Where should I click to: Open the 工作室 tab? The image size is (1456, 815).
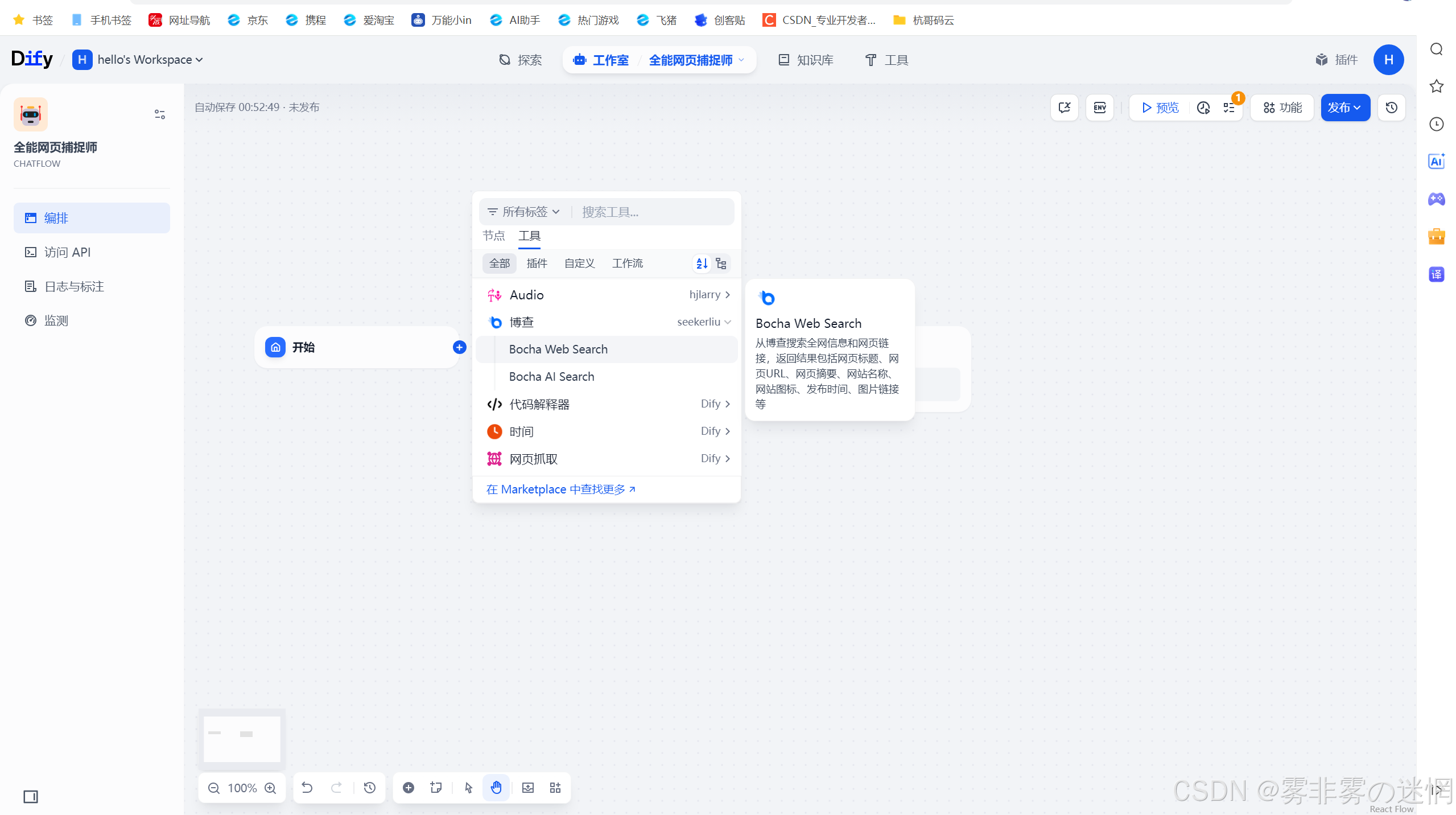pos(601,60)
